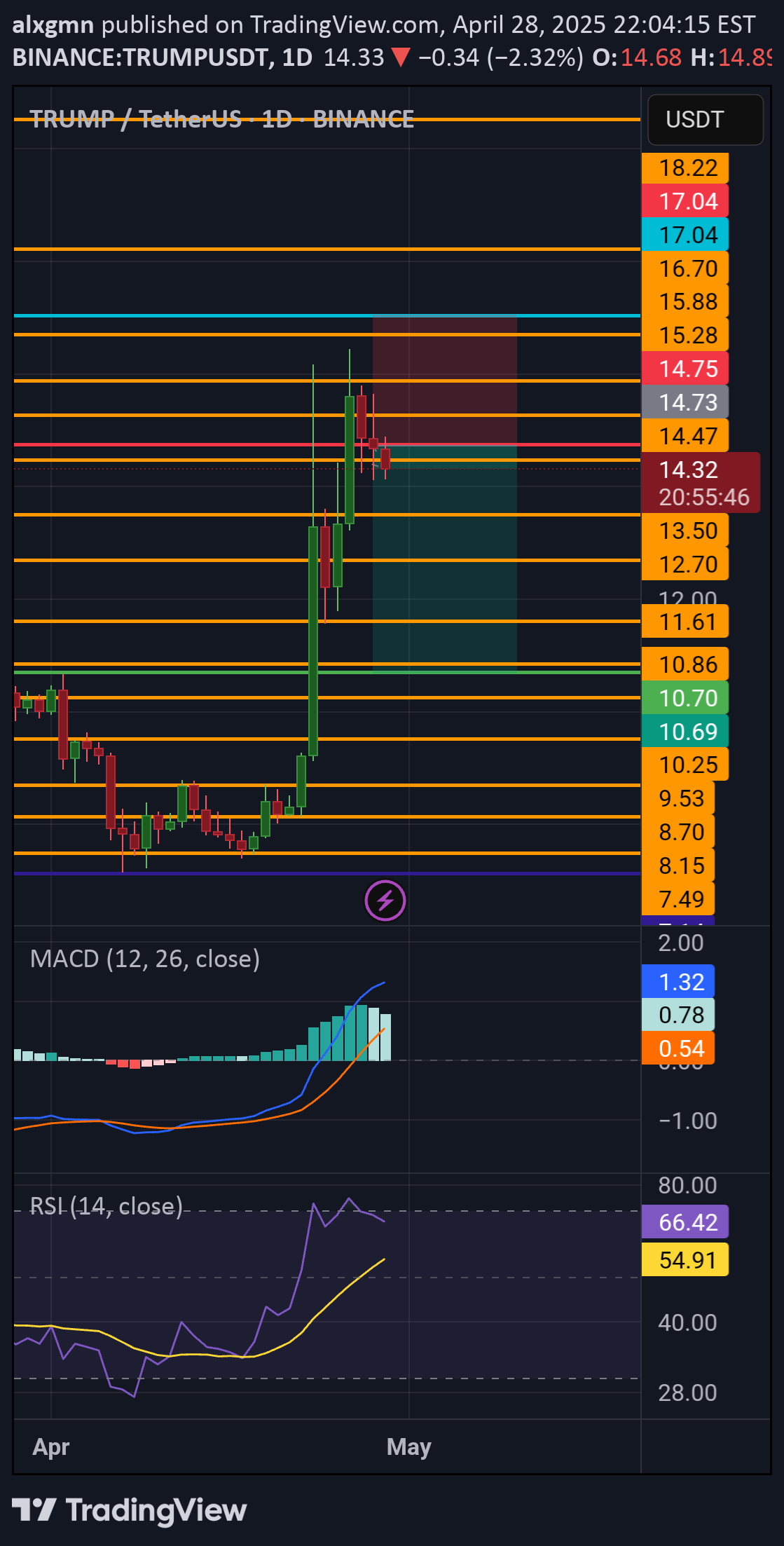Click the 8.70 price level label
This screenshot has width=784, height=1546.
click(678, 832)
